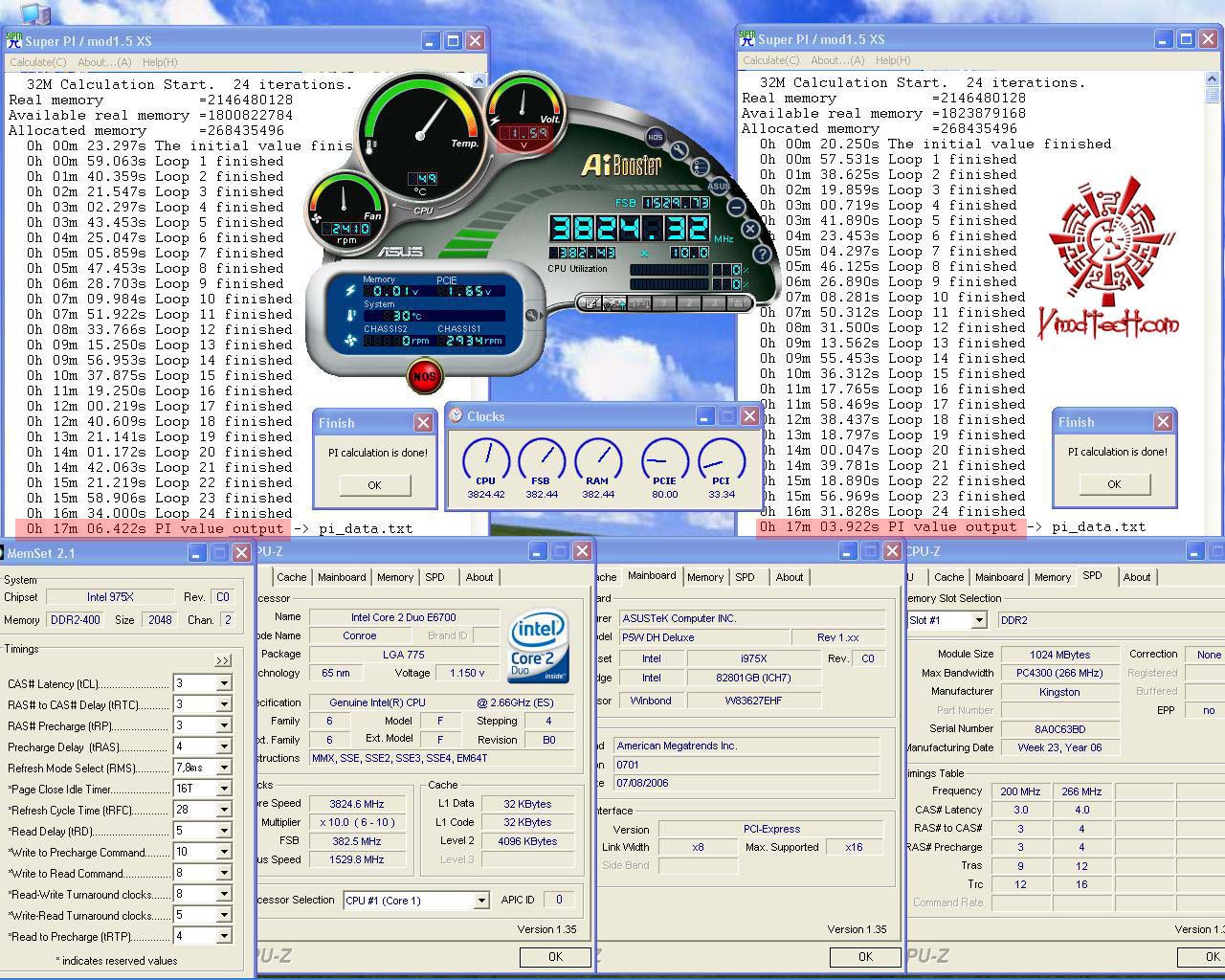Image resolution: width=1225 pixels, height=980 pixels.
Task: Switch to Cache tab in right CPU-Z window
Action: (x=949, y=577)
